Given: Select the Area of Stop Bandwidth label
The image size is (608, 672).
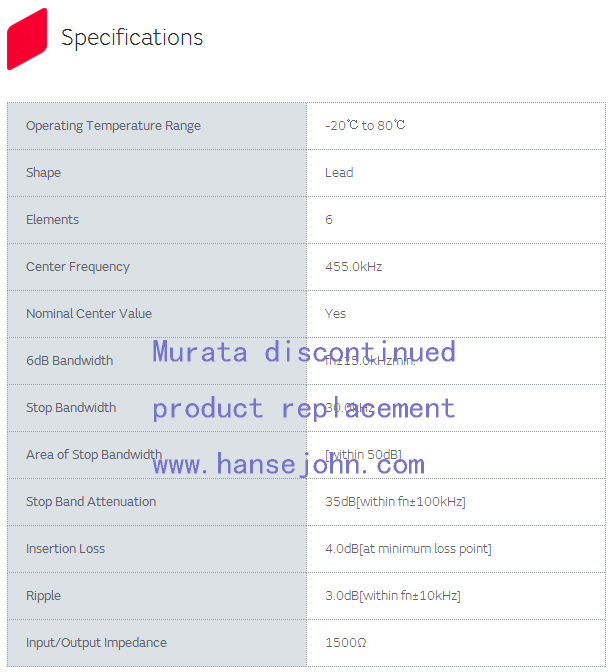Looking at the screenshot, I should pos(94,455).
